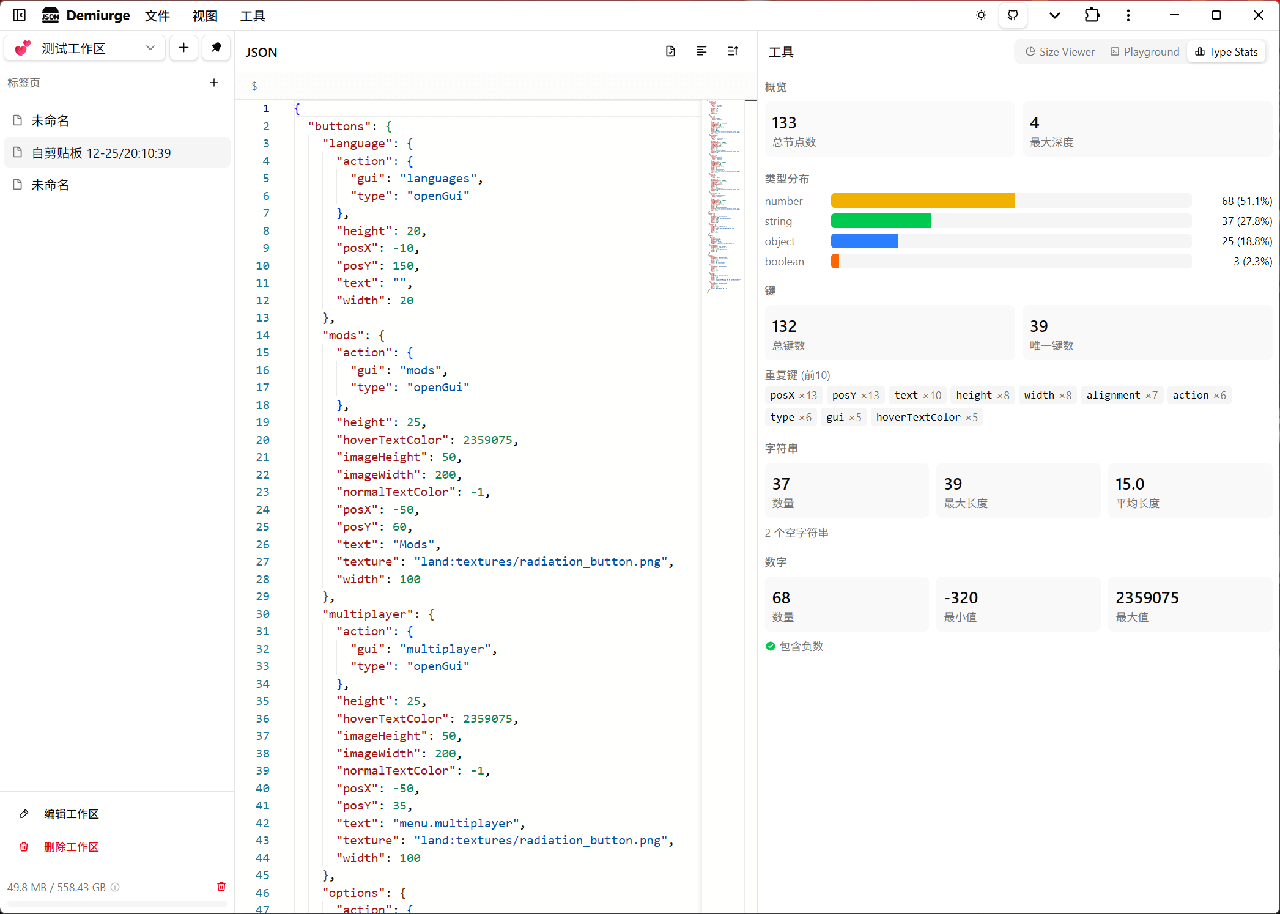Viewport: 1280px width, 914px height.
Task: Expand the chevron dropdown in title bar
Action: coord(1054,15)
